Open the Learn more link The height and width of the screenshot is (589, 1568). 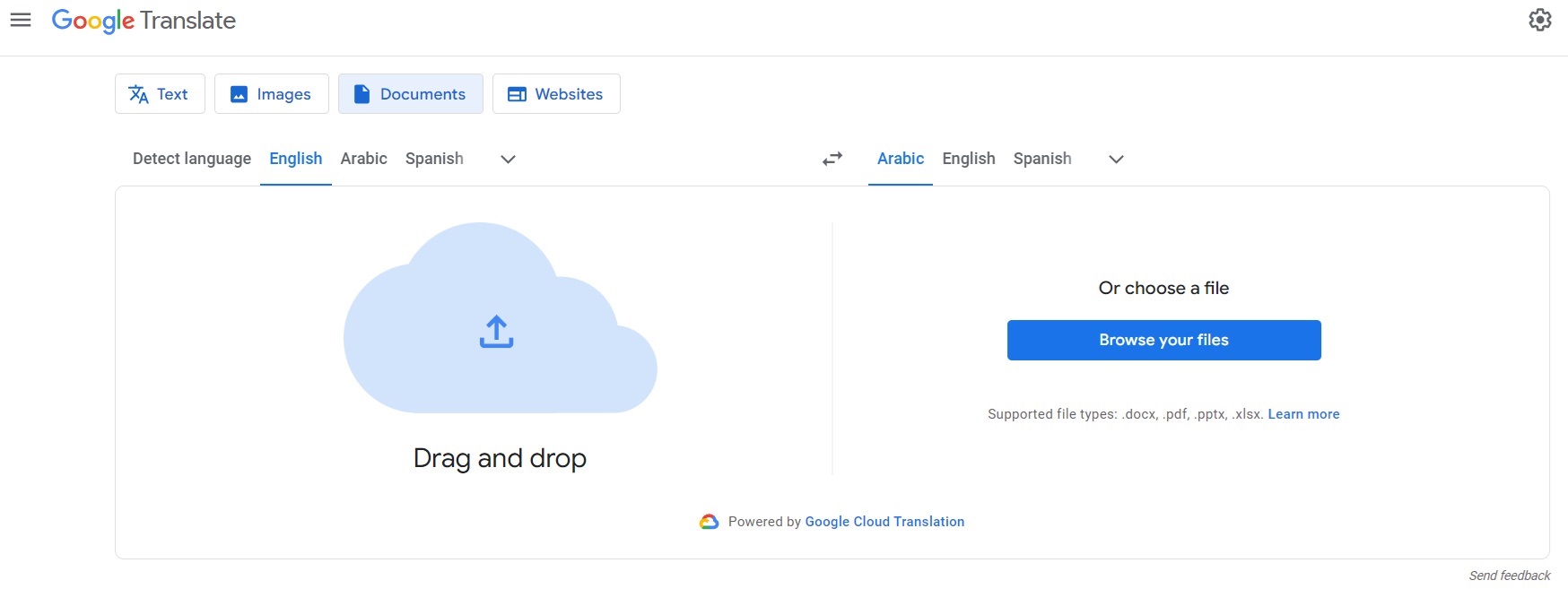pyautogui.click(x=1303, y=414)
